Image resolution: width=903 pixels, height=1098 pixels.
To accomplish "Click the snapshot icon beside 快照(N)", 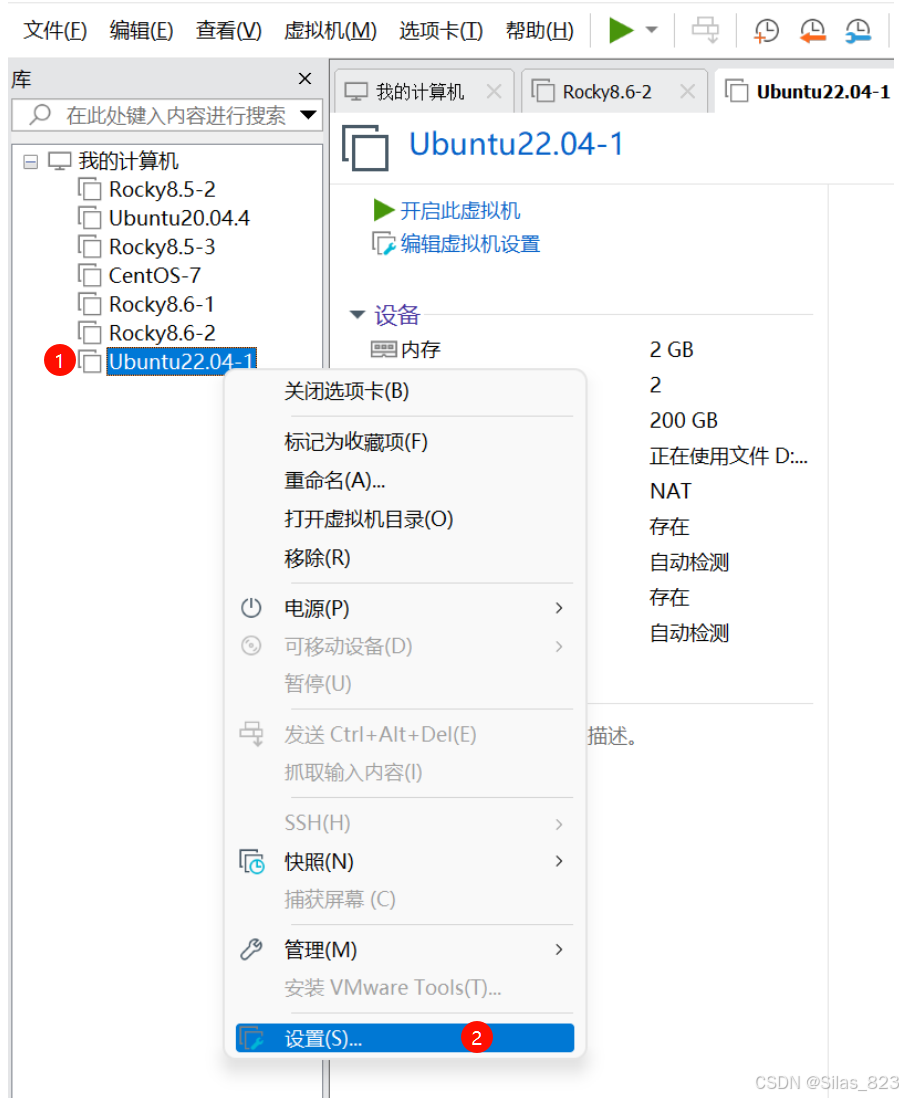I will click(x=252, y=861).
